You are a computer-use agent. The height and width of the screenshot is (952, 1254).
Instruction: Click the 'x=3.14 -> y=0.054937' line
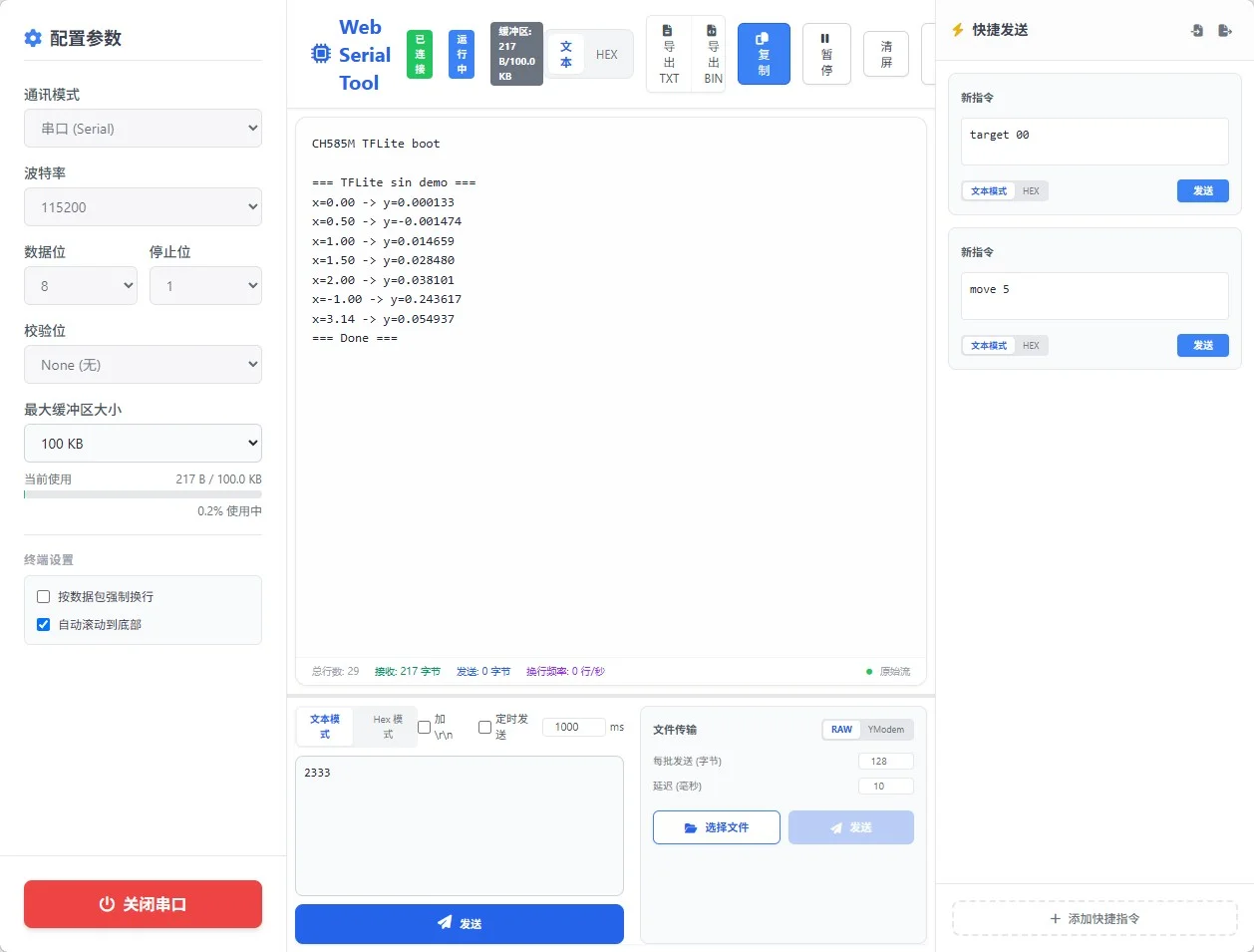click(x=383, y=319)
